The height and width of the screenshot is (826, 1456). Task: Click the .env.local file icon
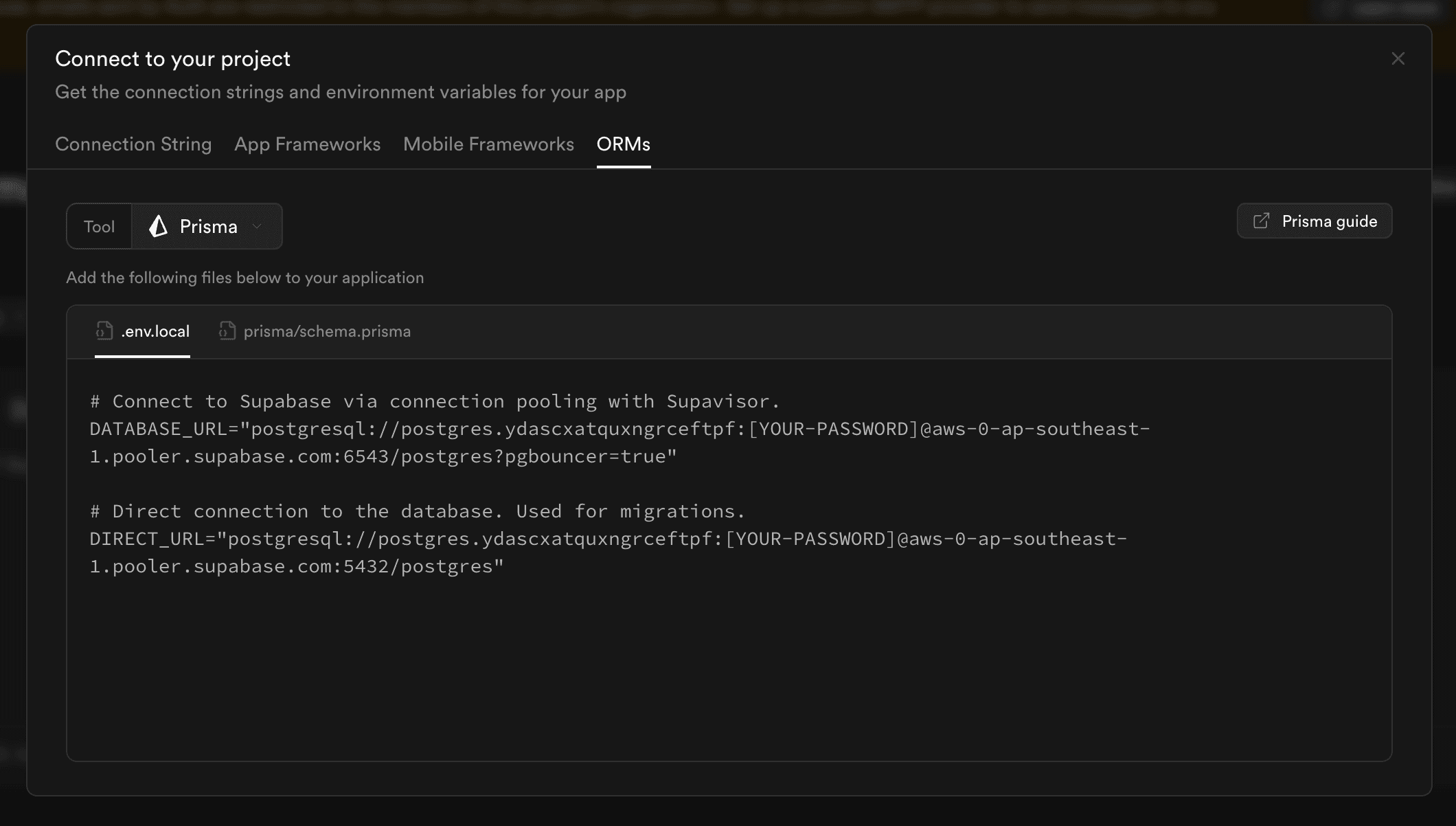(x=104, y=331)
